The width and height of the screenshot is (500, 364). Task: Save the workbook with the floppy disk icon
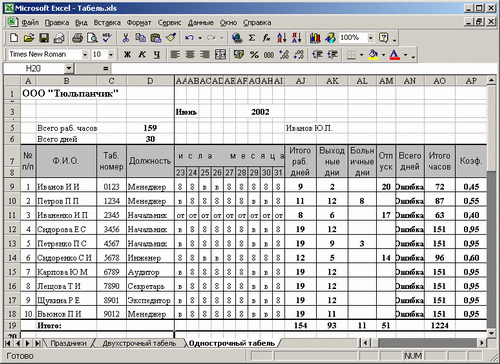point(44,38)
